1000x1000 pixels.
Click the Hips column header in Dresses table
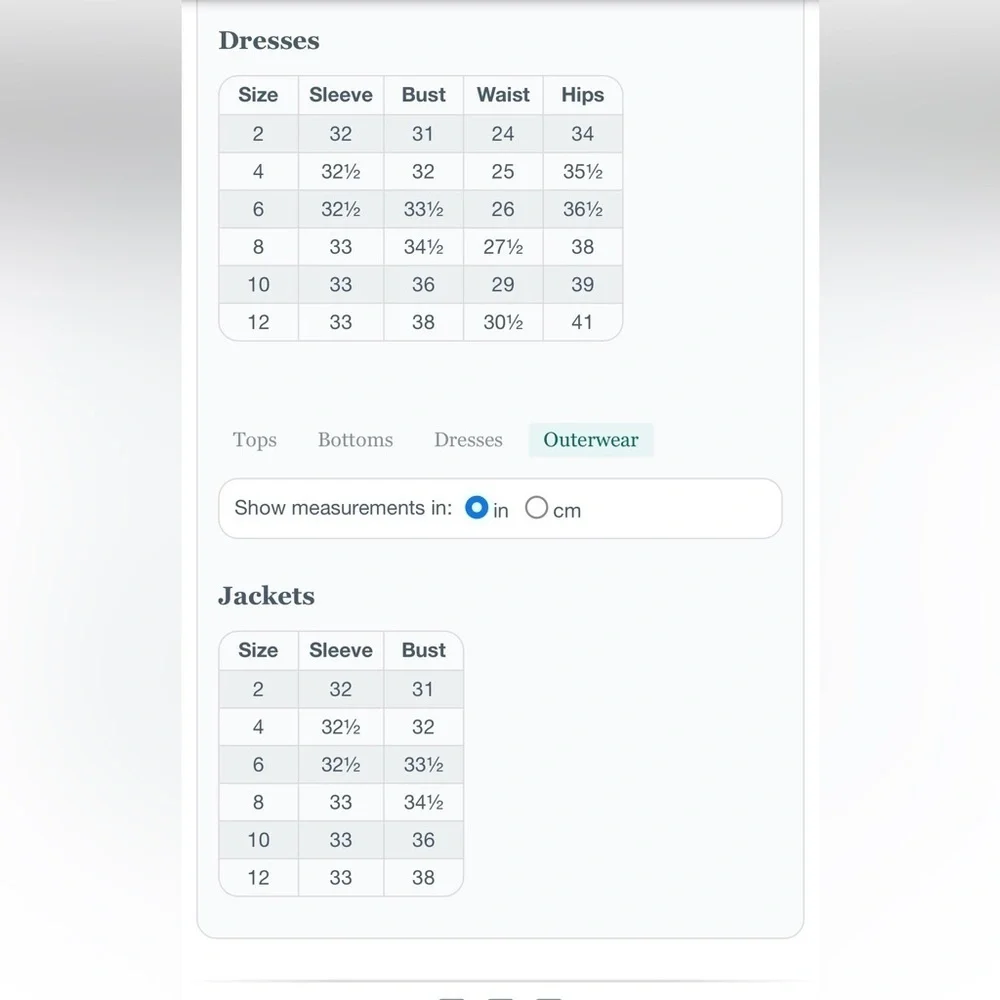tap(582, 95)
